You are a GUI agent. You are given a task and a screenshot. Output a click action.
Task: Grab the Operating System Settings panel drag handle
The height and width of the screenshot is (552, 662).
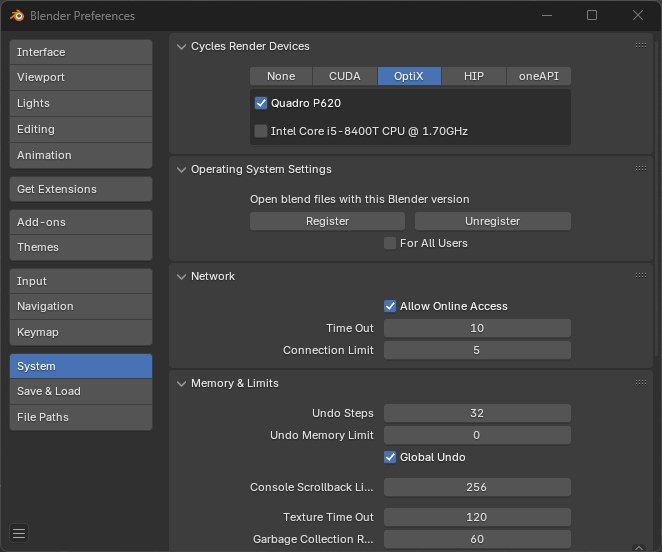(640, 169)
